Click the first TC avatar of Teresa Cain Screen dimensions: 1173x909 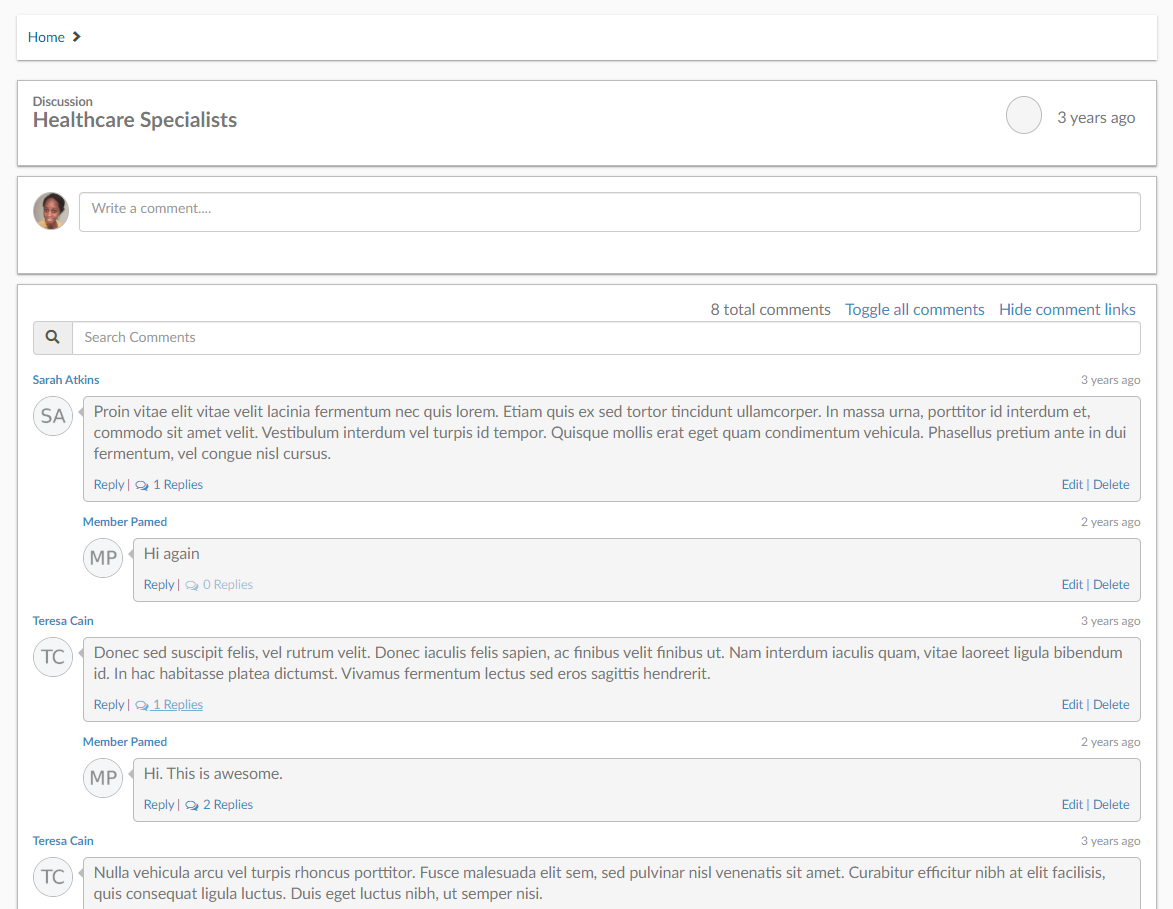coord(53,657)
